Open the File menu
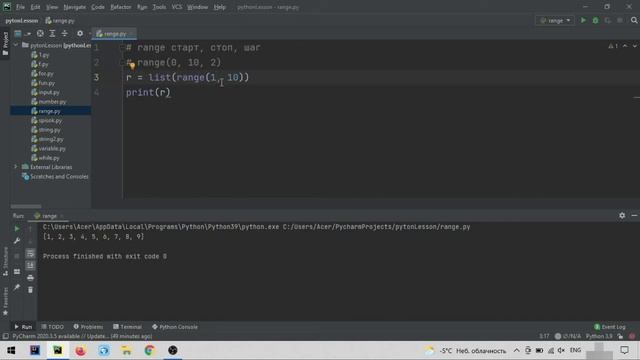This screenshot has height=360, width=640. pos(20,7)
